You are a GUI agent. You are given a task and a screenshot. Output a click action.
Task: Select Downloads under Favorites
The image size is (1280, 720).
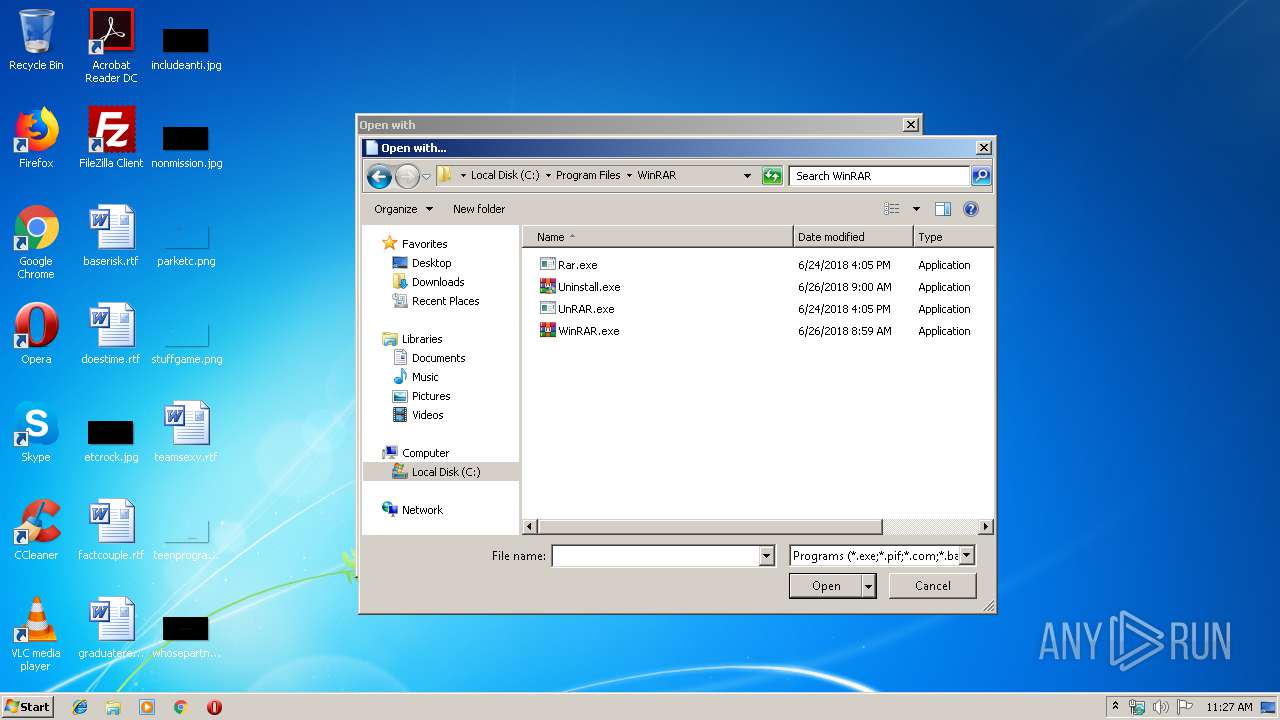click(438, 282)
